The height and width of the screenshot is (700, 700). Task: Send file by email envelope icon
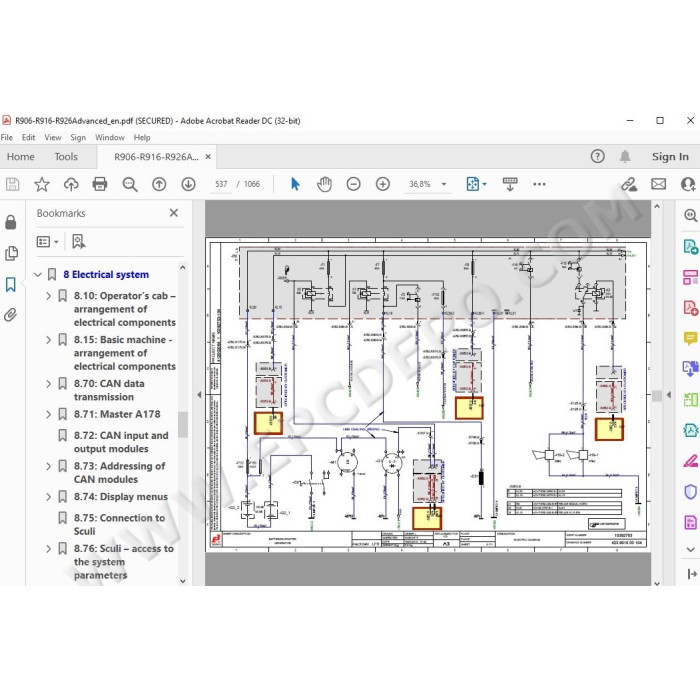658,184
